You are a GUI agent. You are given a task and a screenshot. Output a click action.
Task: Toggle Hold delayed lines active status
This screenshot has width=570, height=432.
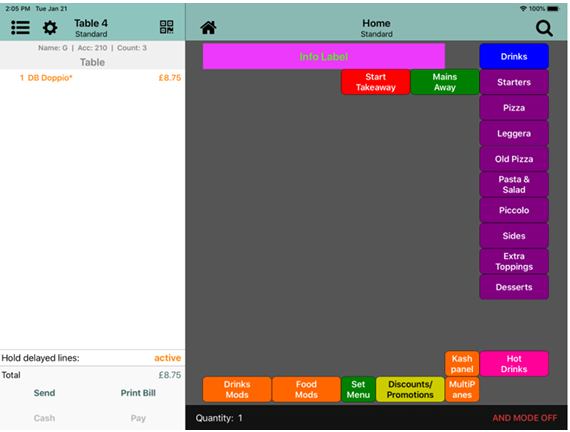[168, 358]
